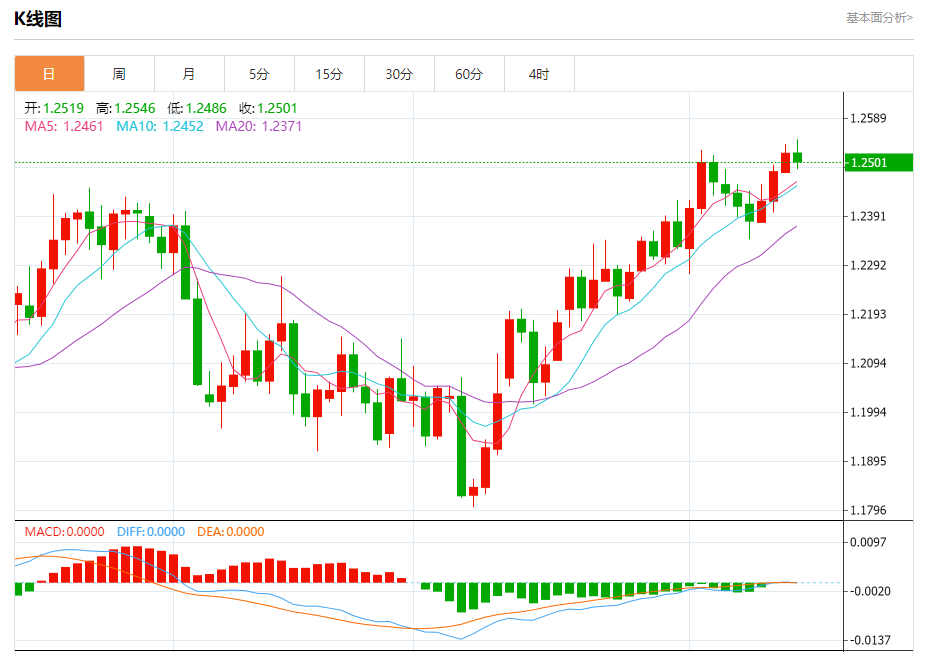Open the 4时 timeframe tab
Screen dimensions: 926x652
[x=539, y=74]
